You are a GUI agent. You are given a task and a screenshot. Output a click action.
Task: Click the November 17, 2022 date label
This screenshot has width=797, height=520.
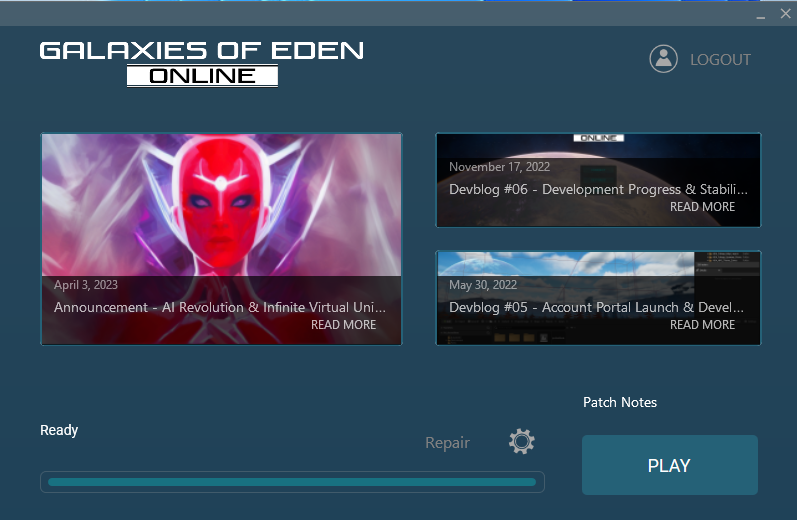coord(499,167)
